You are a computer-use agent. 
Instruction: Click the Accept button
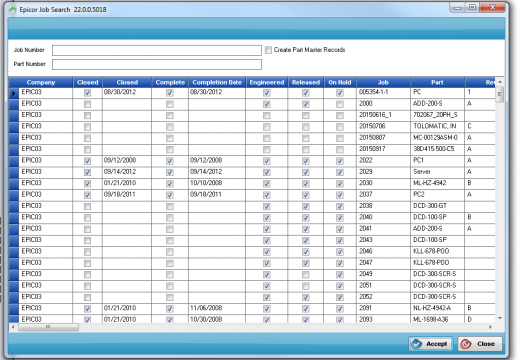(431, 344)
